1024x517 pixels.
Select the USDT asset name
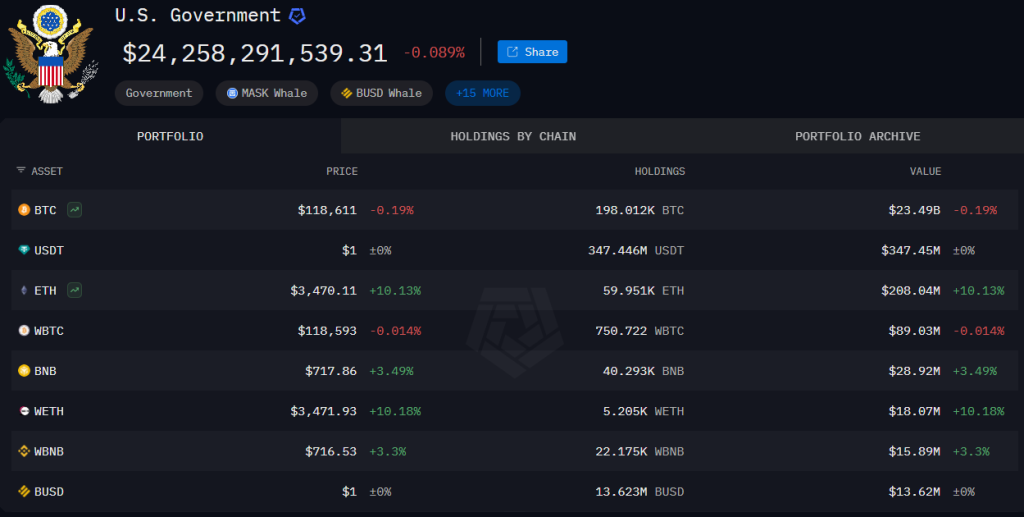[49, 250]
